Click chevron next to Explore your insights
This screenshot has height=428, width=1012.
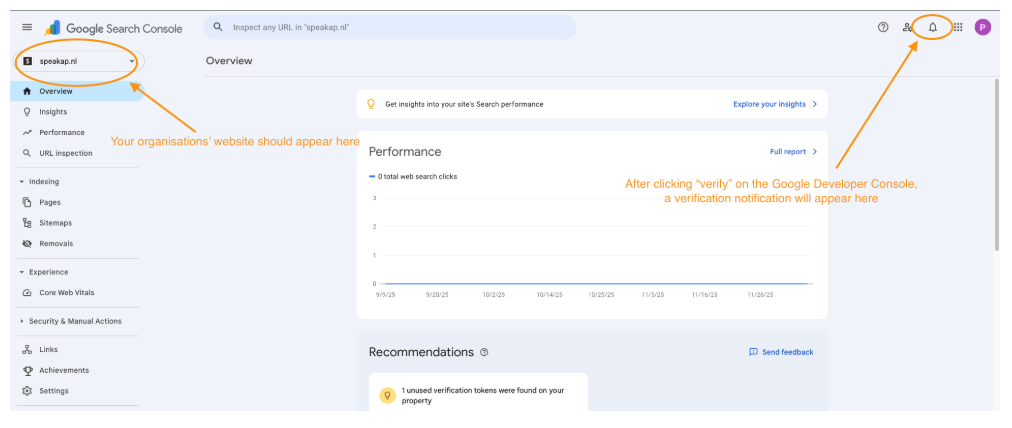(815, 104)
